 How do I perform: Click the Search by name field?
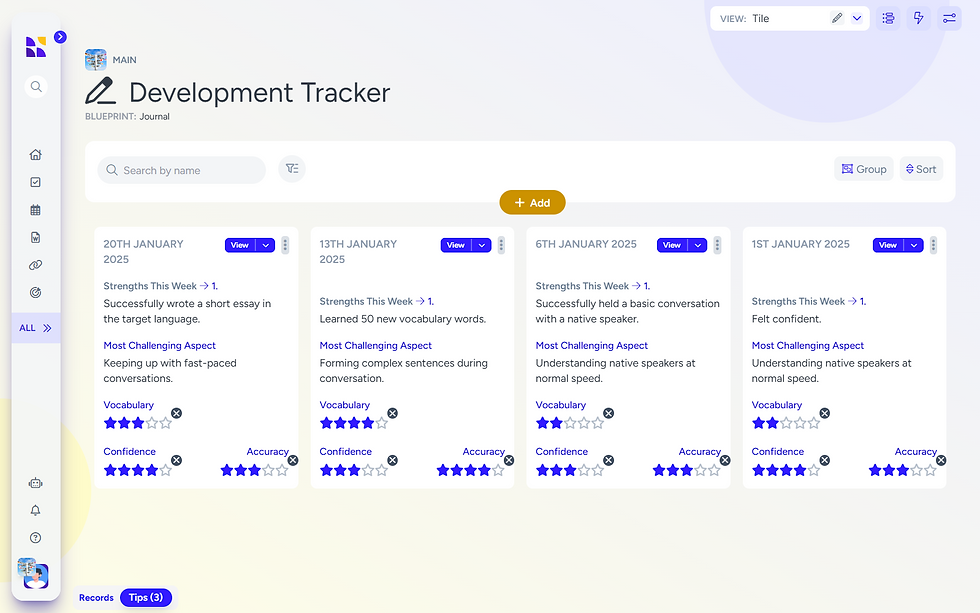[x=181, y=170]
